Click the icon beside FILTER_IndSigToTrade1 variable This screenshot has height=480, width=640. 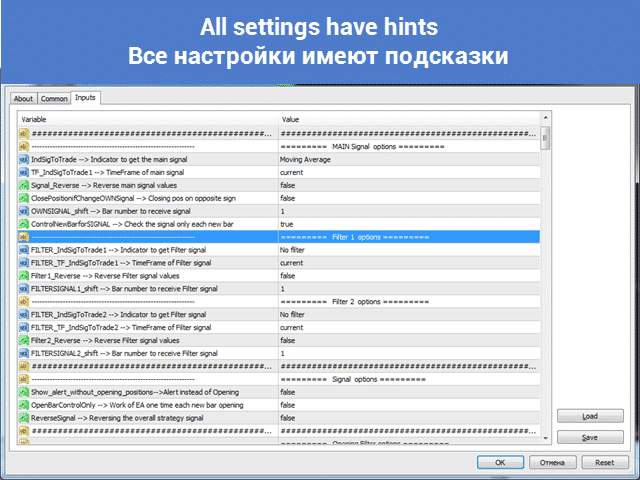pos(24,250)
